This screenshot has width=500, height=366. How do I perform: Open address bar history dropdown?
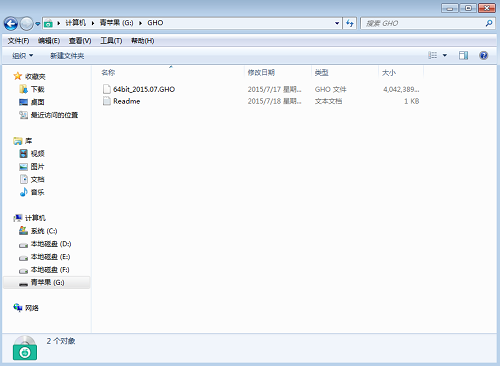[337, 23]
